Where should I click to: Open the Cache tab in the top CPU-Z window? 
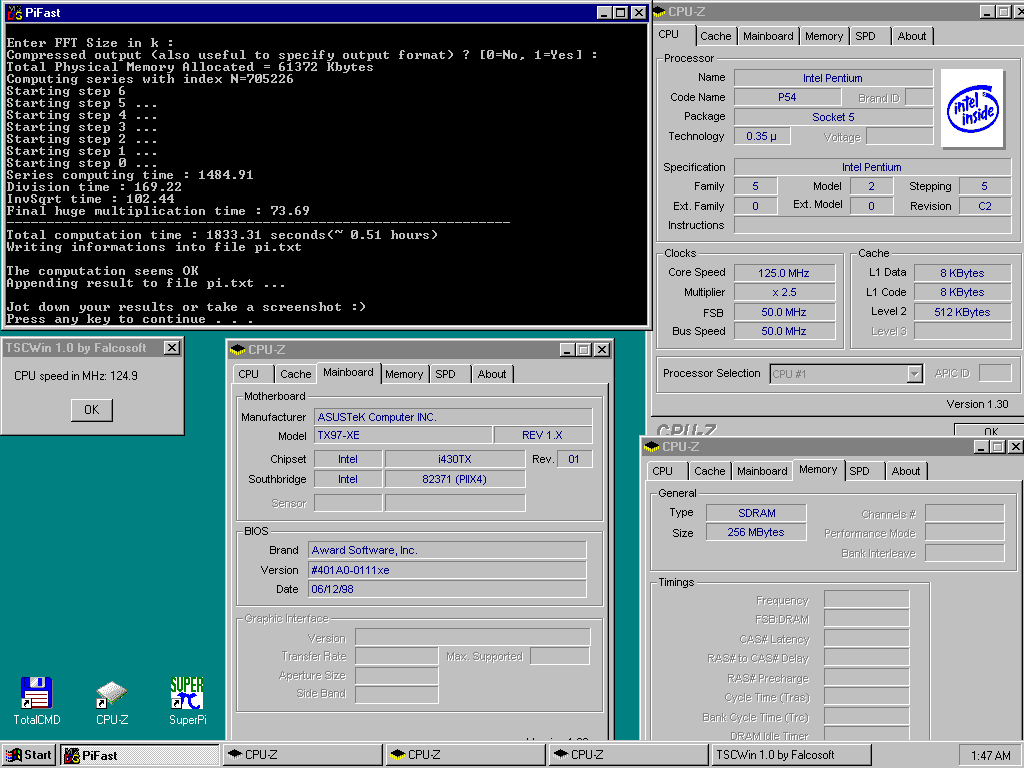pos(716,37)
